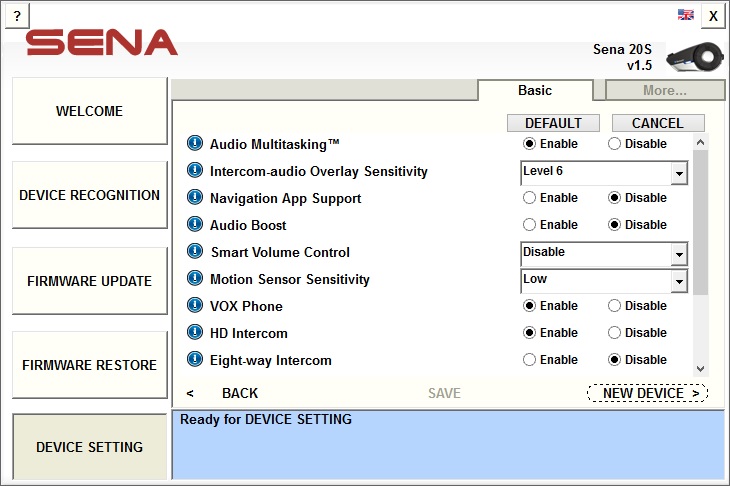
Task: Go to the WELCOME section
Action: coord(89,111)
